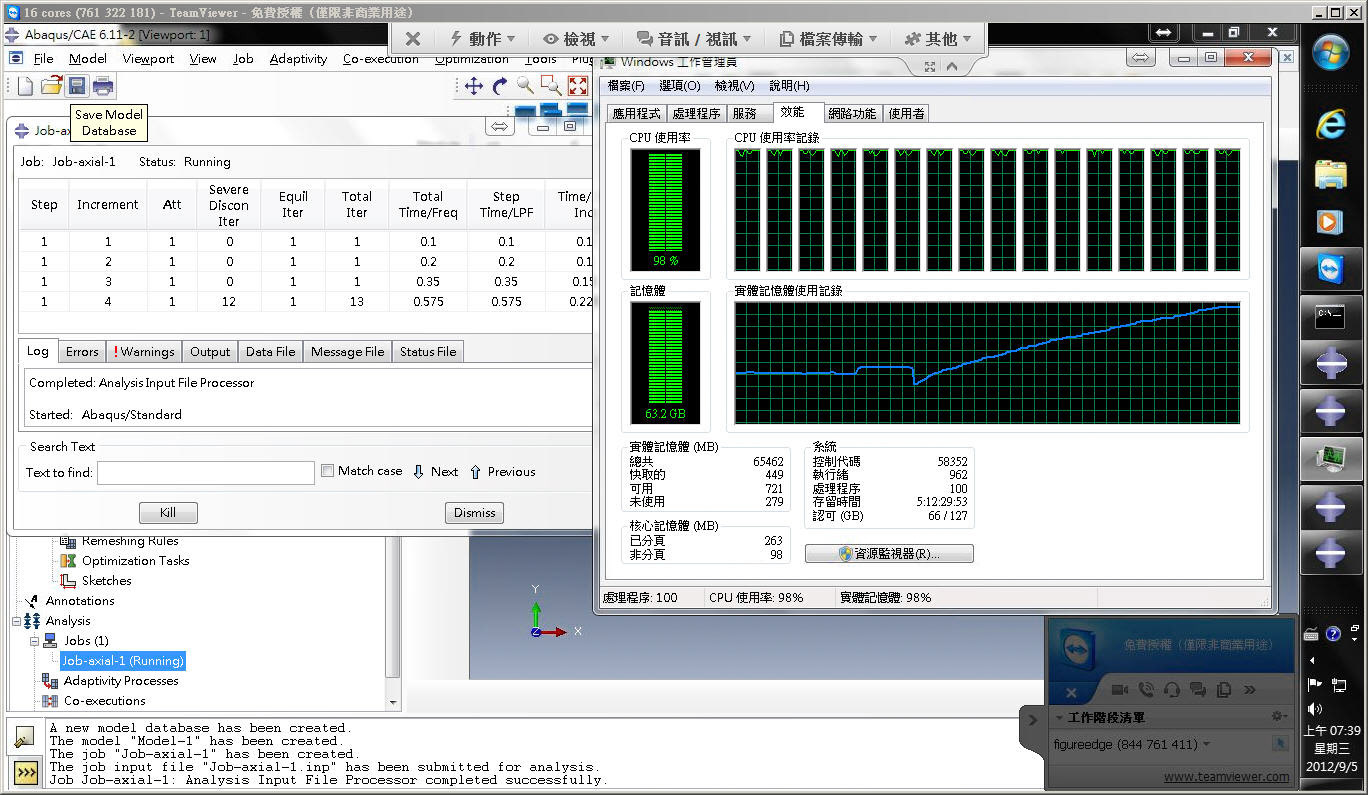
Task: Click the Optimization Tasks tree icon
Action: click(x=68, y=561)
